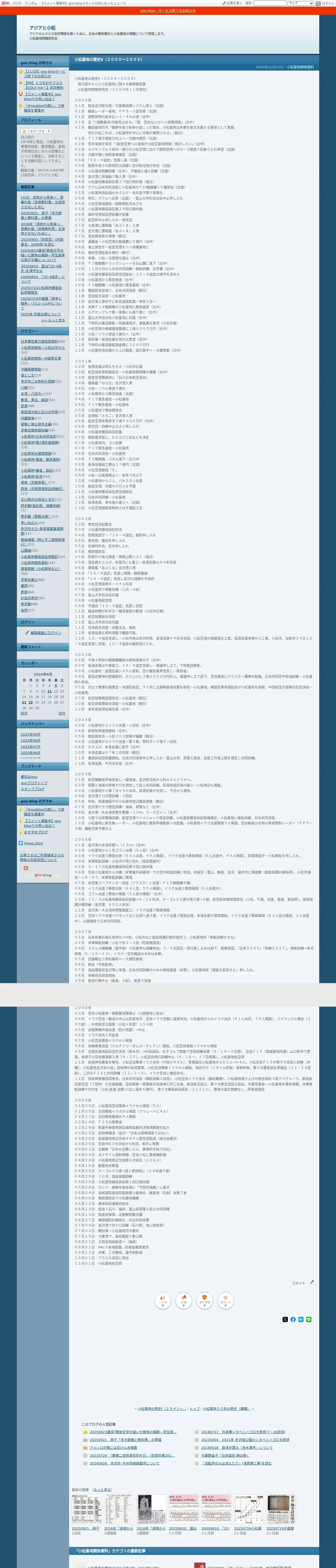The width and height of the screenshot is (336, 1568).
Task: Click the ログイン link in the top bar
Action: [x=329, y=3]
